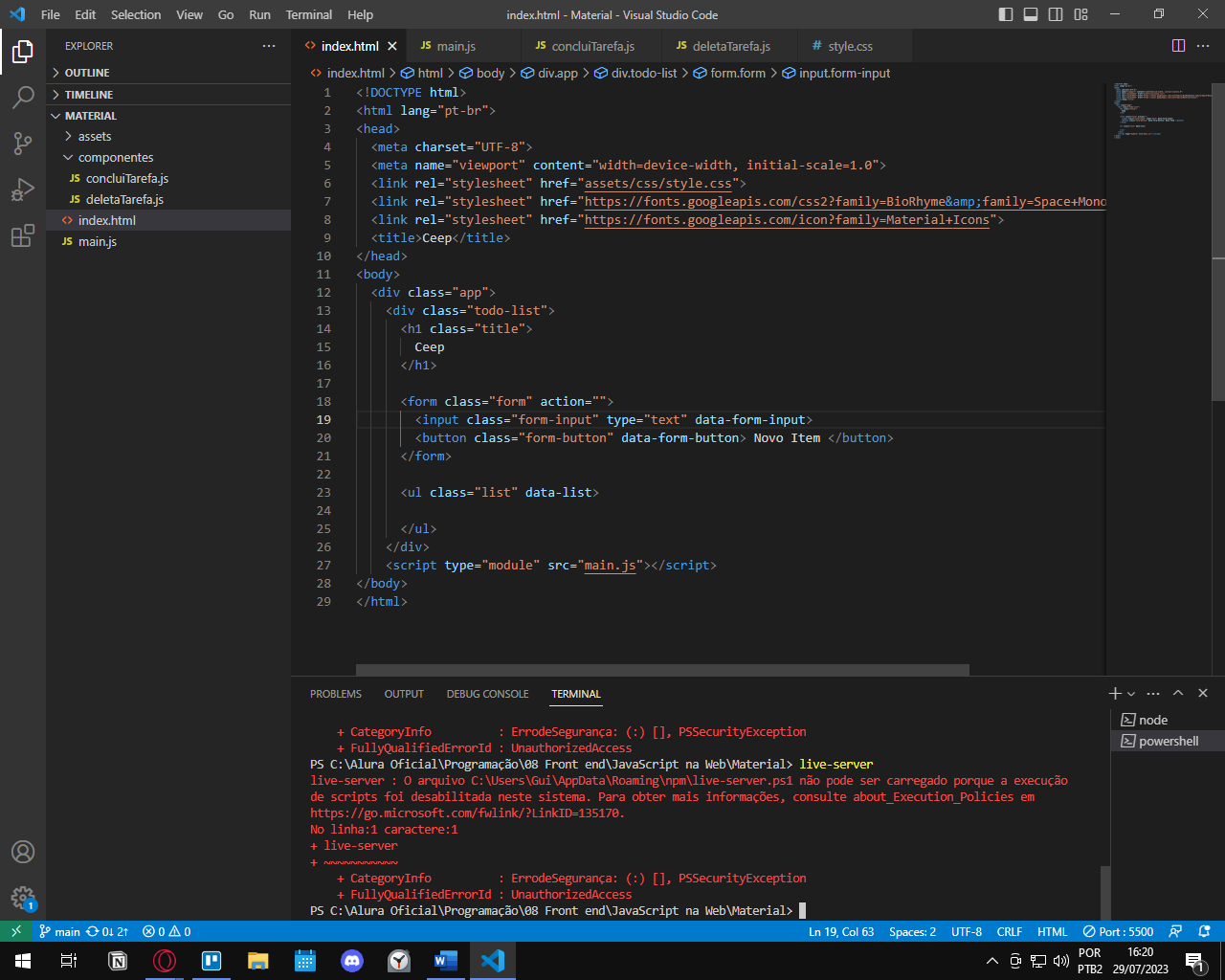Open Trello from the Windows taskbar

click(212, 960)
